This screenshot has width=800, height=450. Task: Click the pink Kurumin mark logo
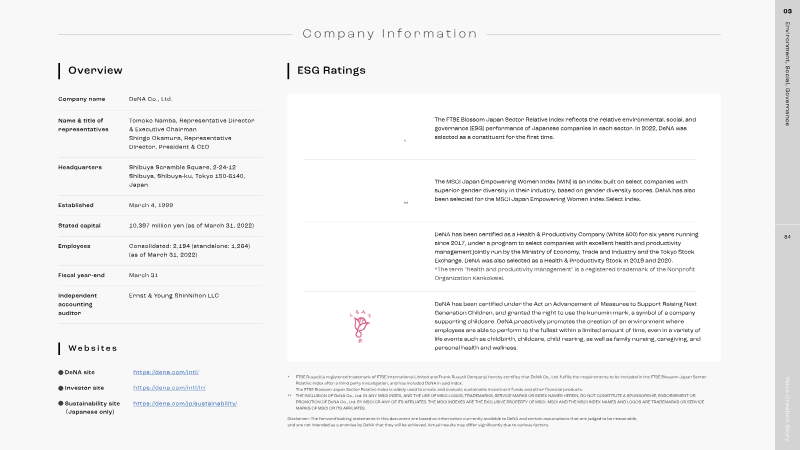[360, 326]
